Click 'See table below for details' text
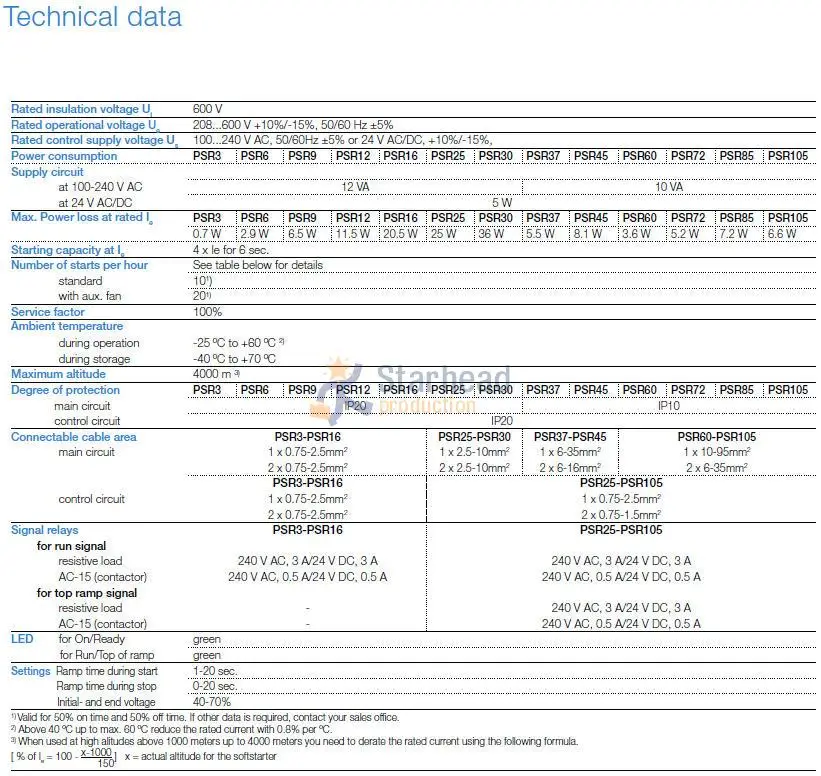This screenshot has width=821, height=776. (258, 265)
